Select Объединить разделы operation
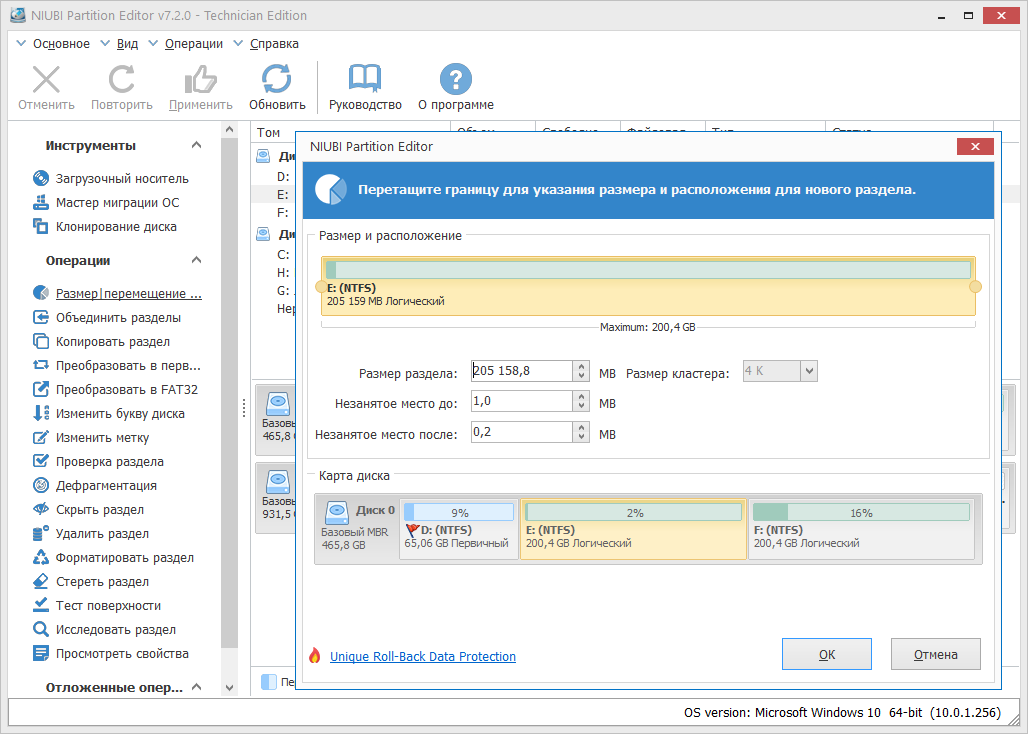 click(118, 318)
